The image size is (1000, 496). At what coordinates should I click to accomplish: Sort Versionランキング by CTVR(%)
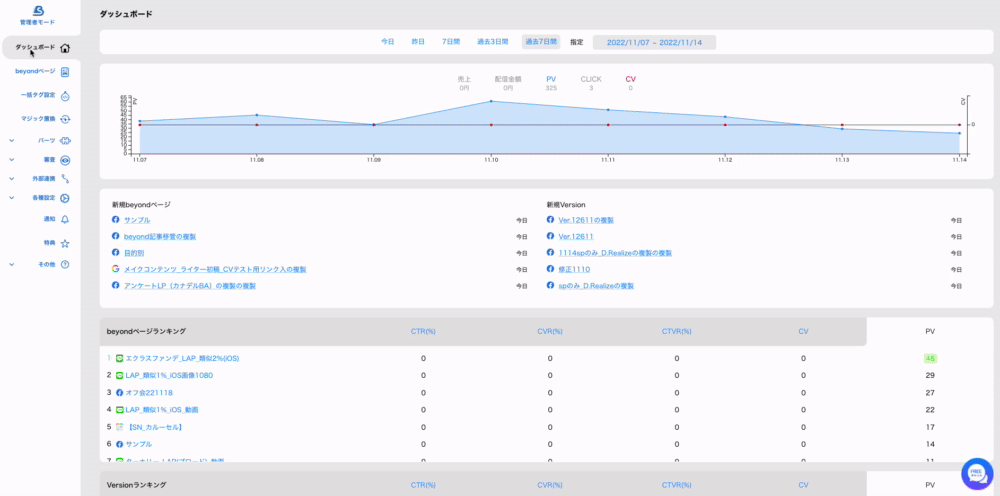(677, 485)
